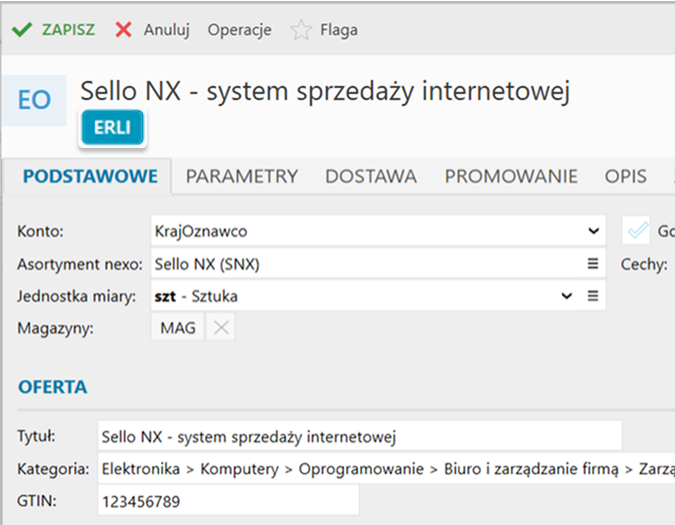Click the ERLI badge button
The height and width of the screenshot is (525, 675).
(x=113, y=128)
